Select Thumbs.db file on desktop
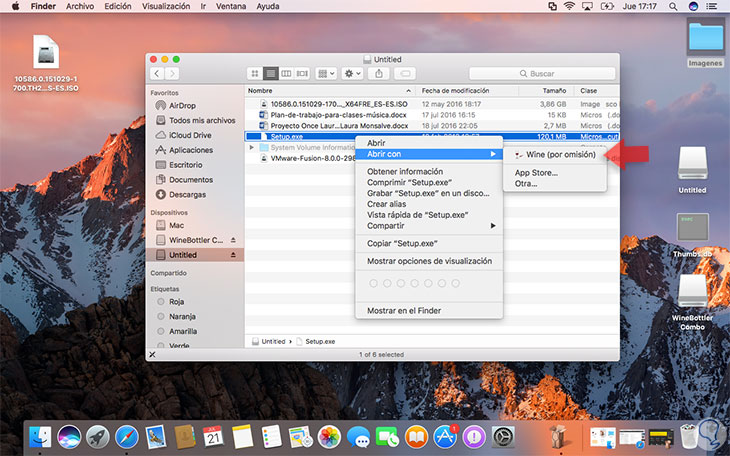The image size is (730, 456). [x=692, y=235]
